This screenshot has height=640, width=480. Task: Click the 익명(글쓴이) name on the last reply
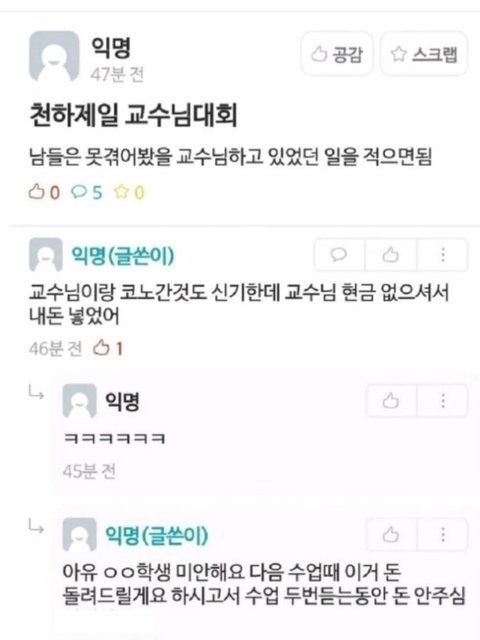pos(156,536)
